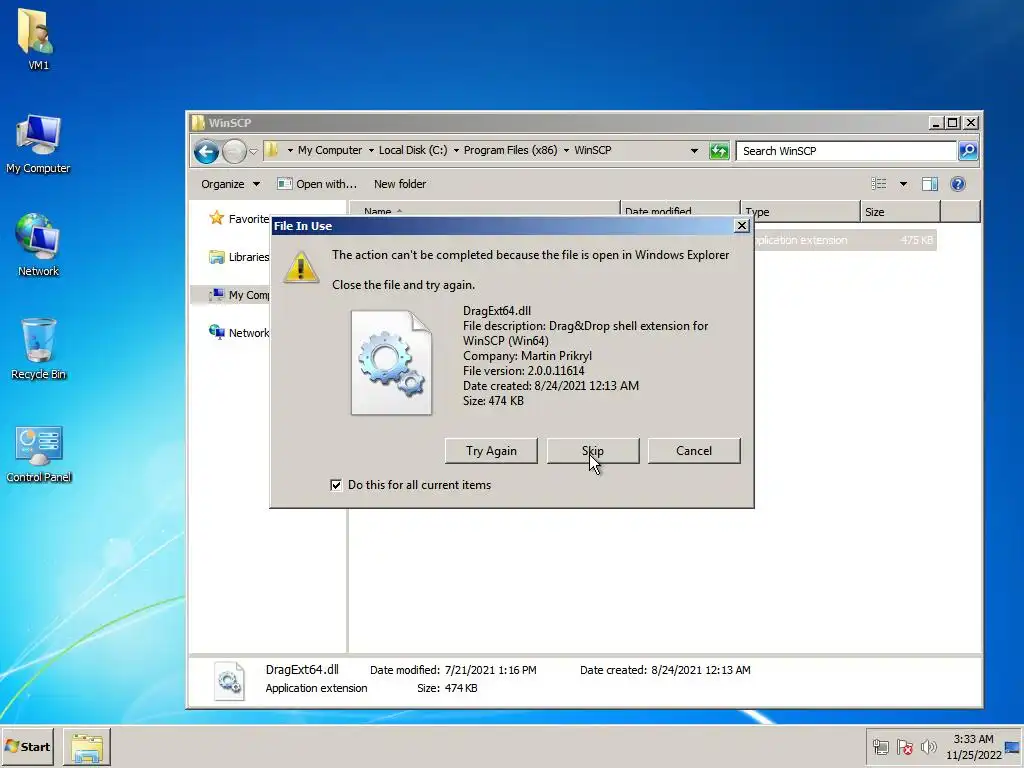Click WinSCP in the address breadcrumb
The image size is (1024, 768).
pyautogui.click(x=592, y=150)
